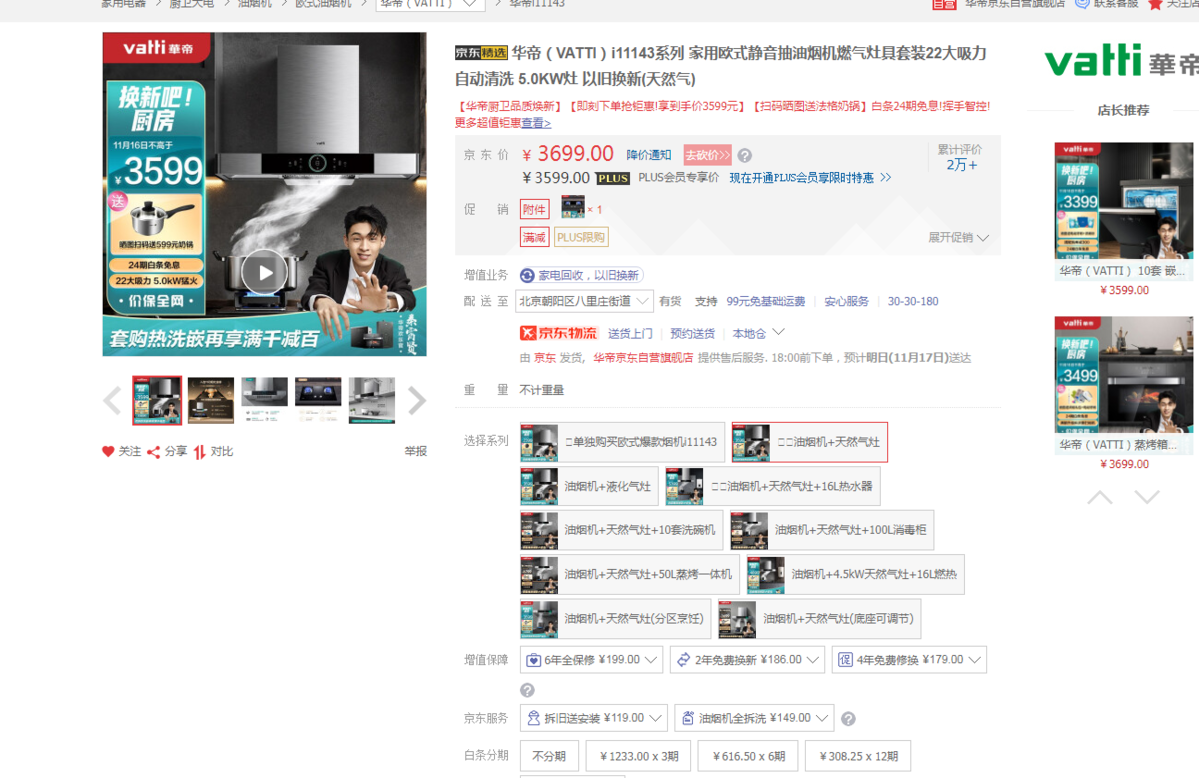Play the product video
This screenshot has width=1199, height=778.
[265, 272]
